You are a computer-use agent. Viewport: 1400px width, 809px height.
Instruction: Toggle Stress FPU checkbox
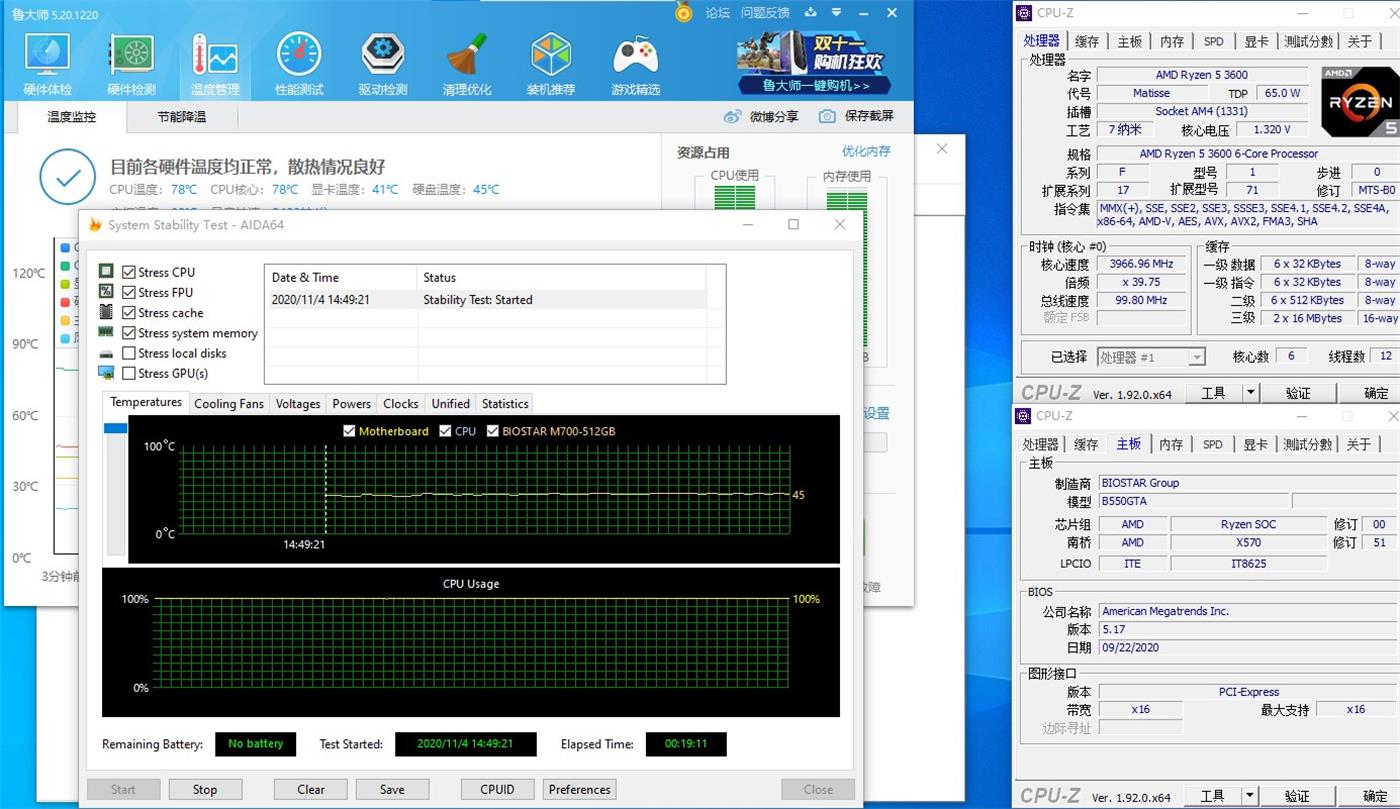[x=129, y=292]
